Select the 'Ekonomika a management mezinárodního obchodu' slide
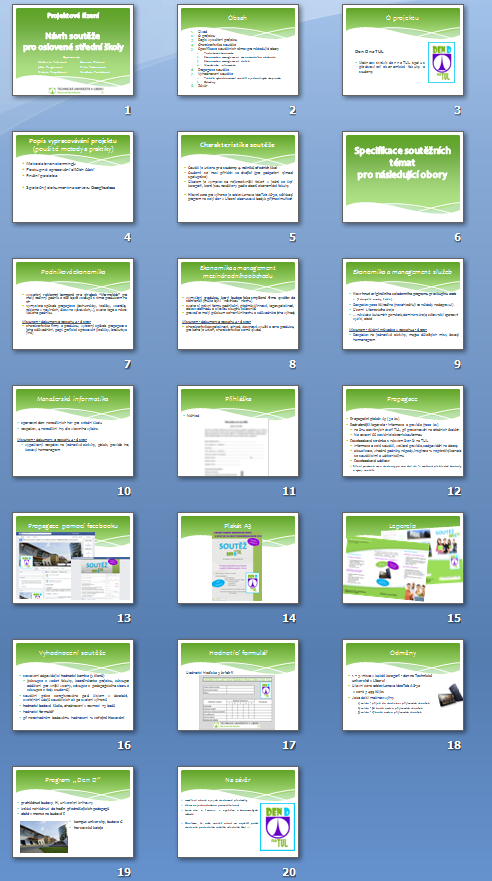Screen dimensions: 492x881 point(238,304)
